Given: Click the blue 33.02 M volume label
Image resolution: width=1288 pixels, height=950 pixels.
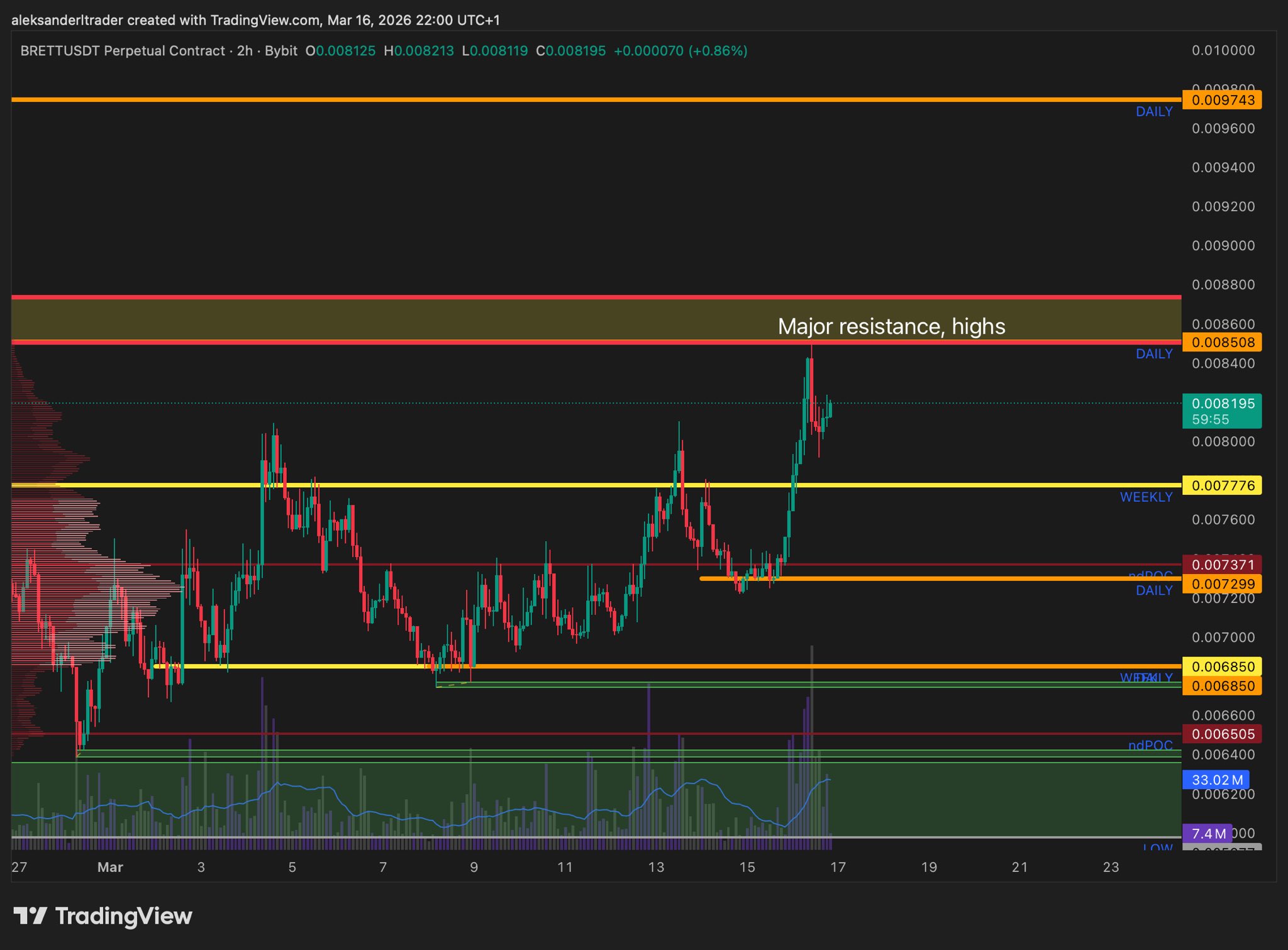Looking at the screenshot, I should click(x=1217, y=780).
